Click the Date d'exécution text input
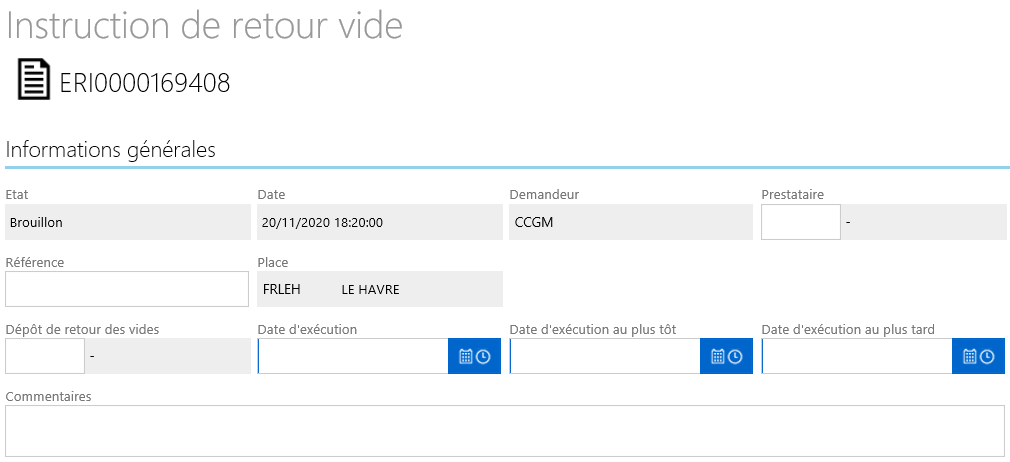Viewport: 1010px width, 462px height. 353,356
